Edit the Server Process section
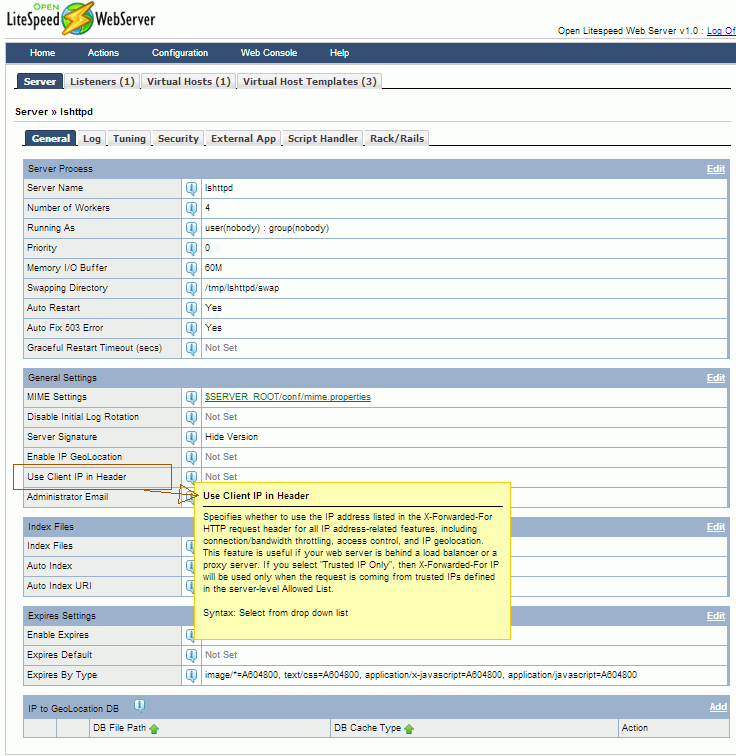Image resolution: width=736 pixels, height=756 pixels. click(x=716, y=169)
